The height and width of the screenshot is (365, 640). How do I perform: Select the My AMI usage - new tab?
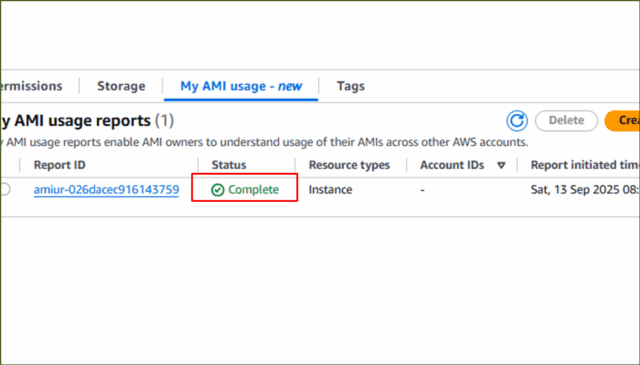[241, 86]
